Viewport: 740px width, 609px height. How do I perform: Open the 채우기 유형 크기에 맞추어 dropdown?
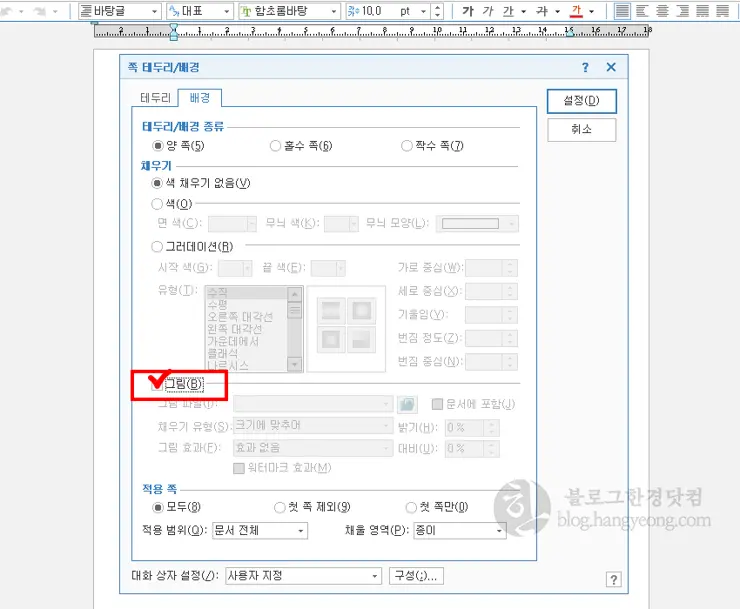313,426
